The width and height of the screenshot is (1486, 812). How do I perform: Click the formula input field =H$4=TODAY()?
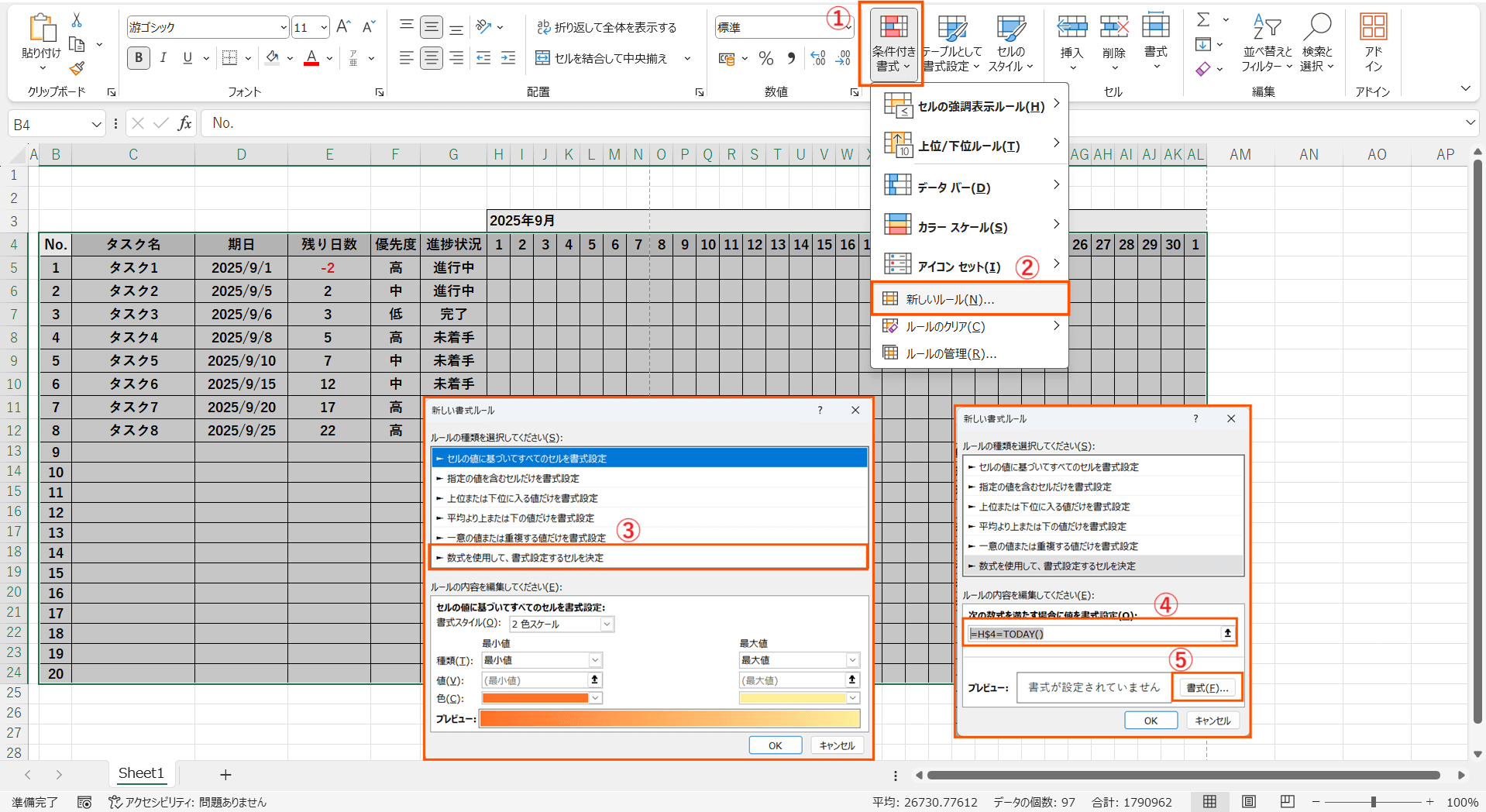(1092, 634)
